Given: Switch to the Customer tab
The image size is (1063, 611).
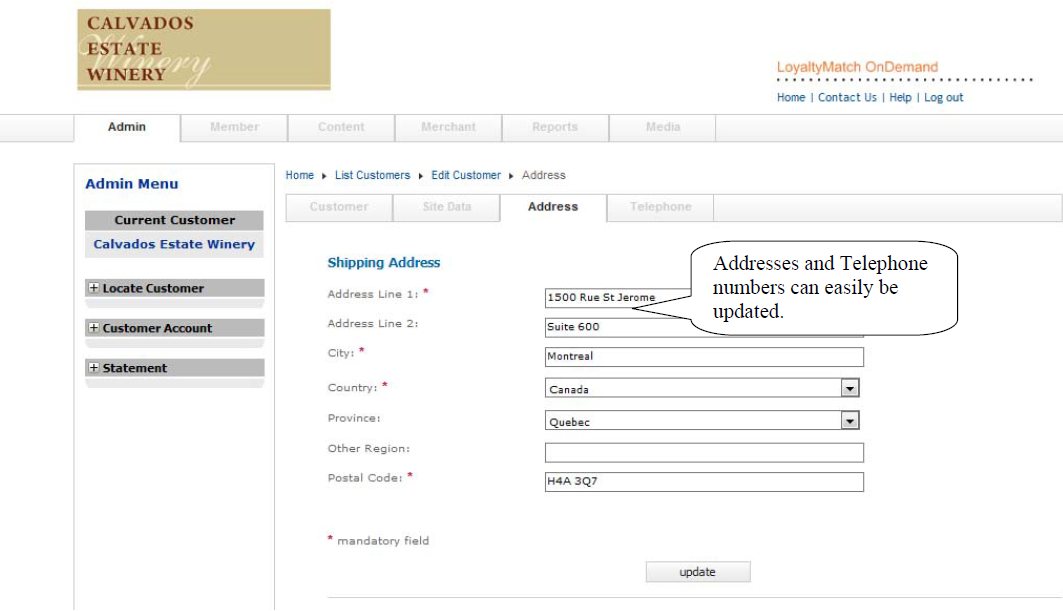Looking at the screenshot, I should coord(338,207).
